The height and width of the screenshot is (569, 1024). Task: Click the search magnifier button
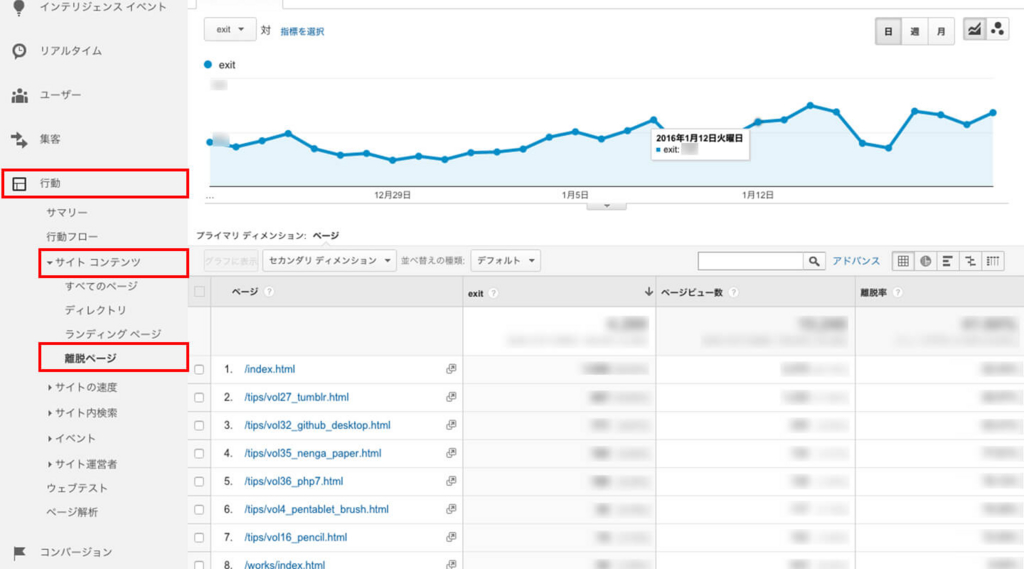coord(814,261)
